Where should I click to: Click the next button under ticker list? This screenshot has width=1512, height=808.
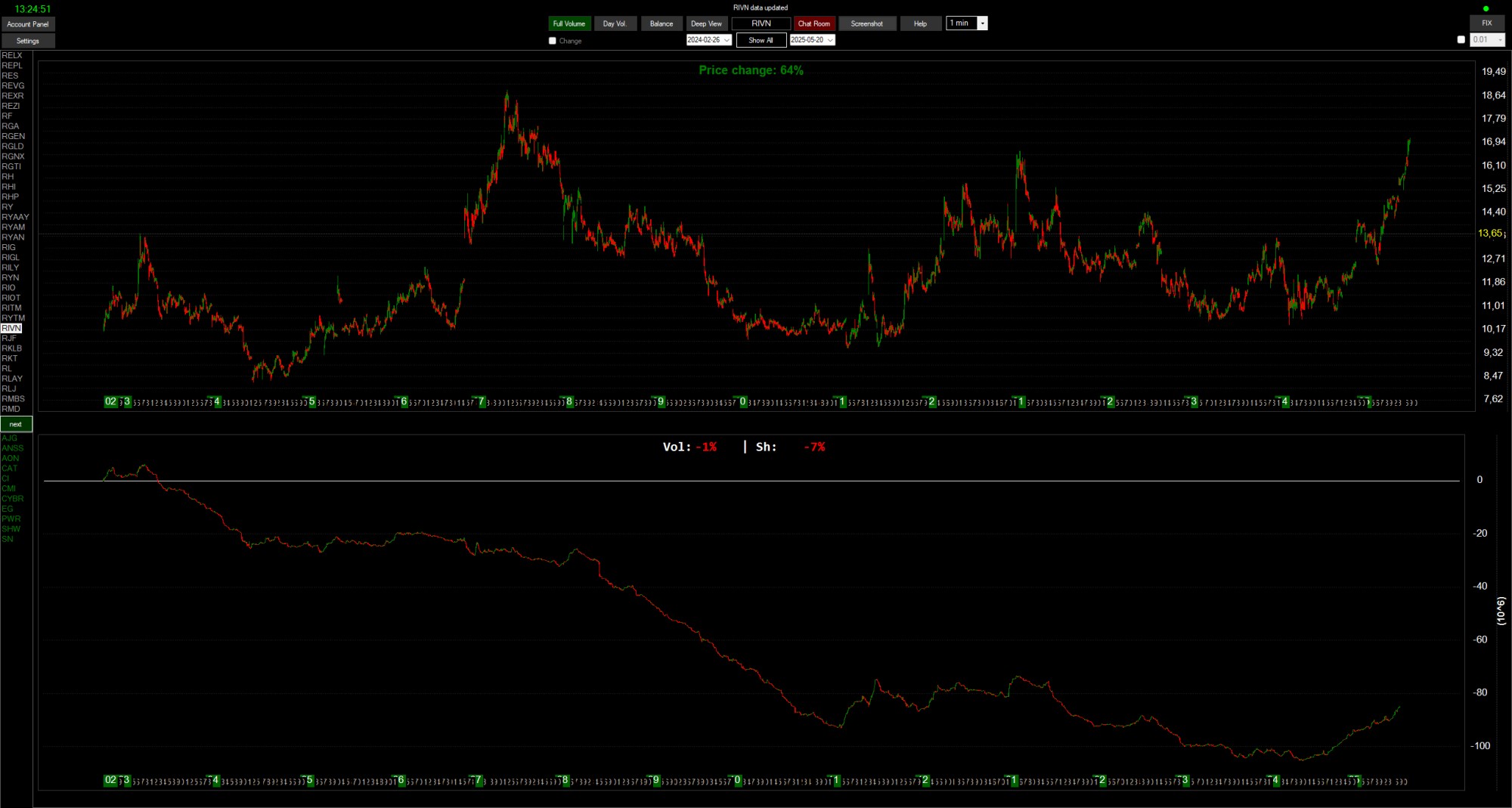click(16, 424)
